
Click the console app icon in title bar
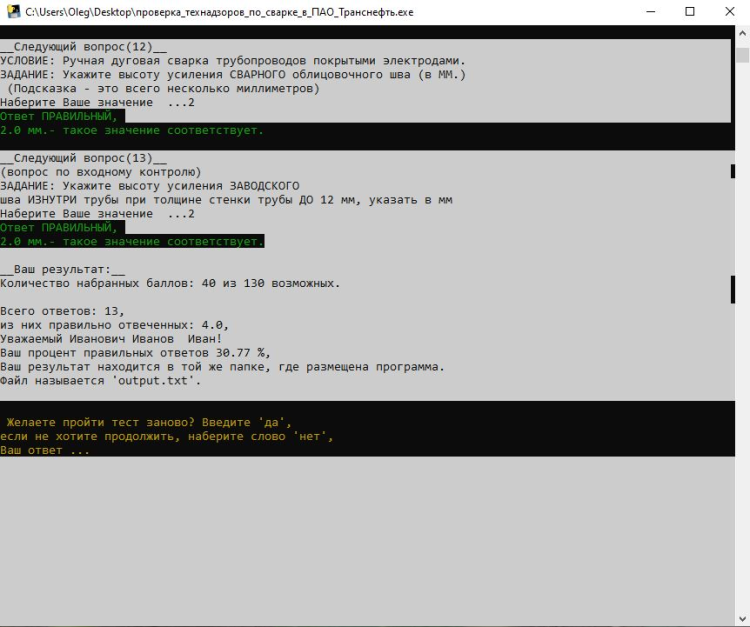pos(12,12)
